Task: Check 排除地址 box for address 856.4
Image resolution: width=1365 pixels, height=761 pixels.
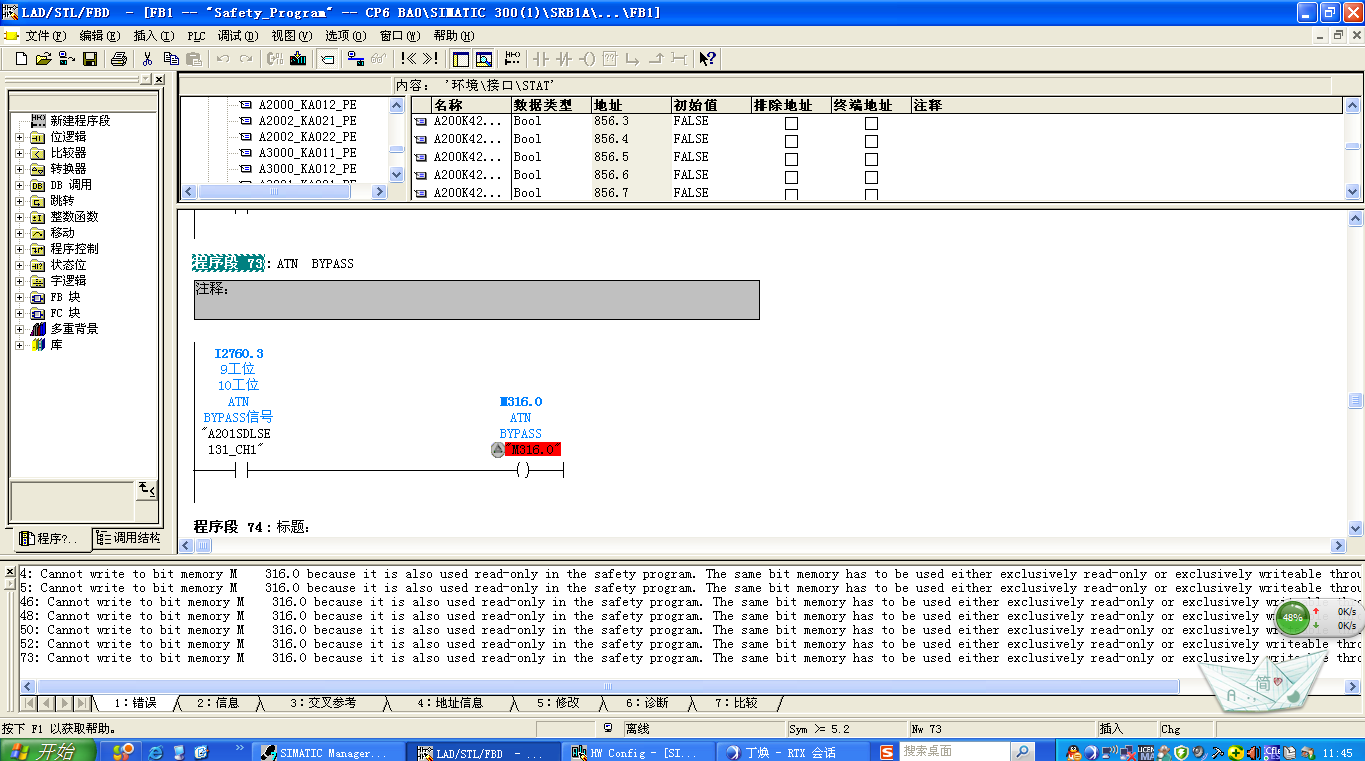Action: 791,141
